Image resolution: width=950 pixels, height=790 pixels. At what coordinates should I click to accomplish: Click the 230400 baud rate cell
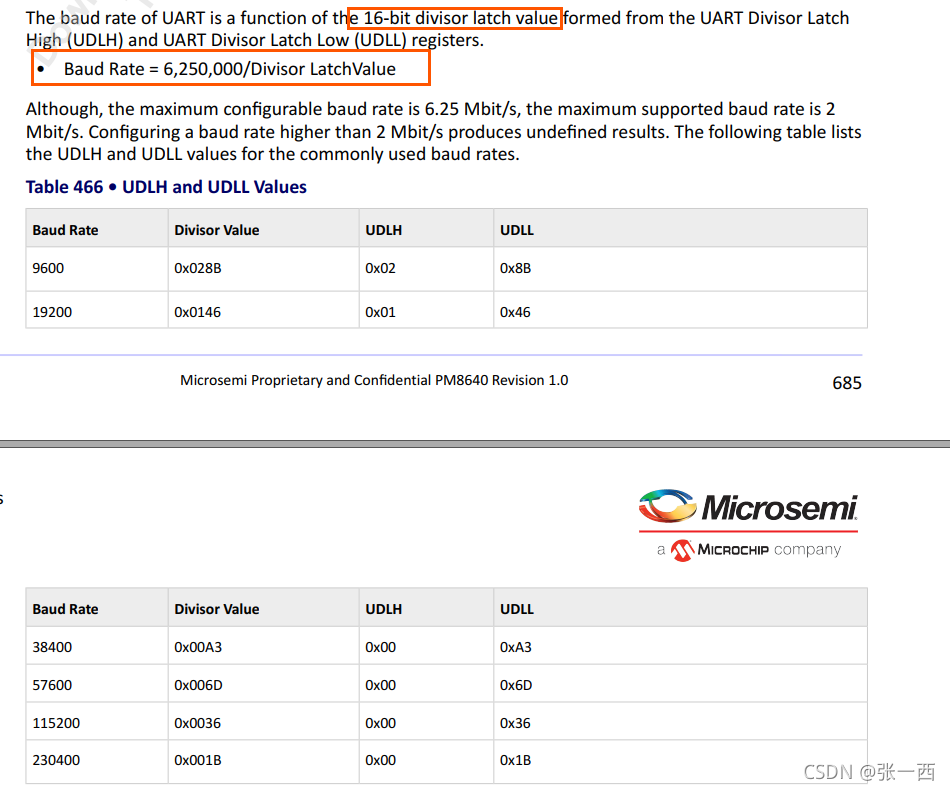pos(96,760)
